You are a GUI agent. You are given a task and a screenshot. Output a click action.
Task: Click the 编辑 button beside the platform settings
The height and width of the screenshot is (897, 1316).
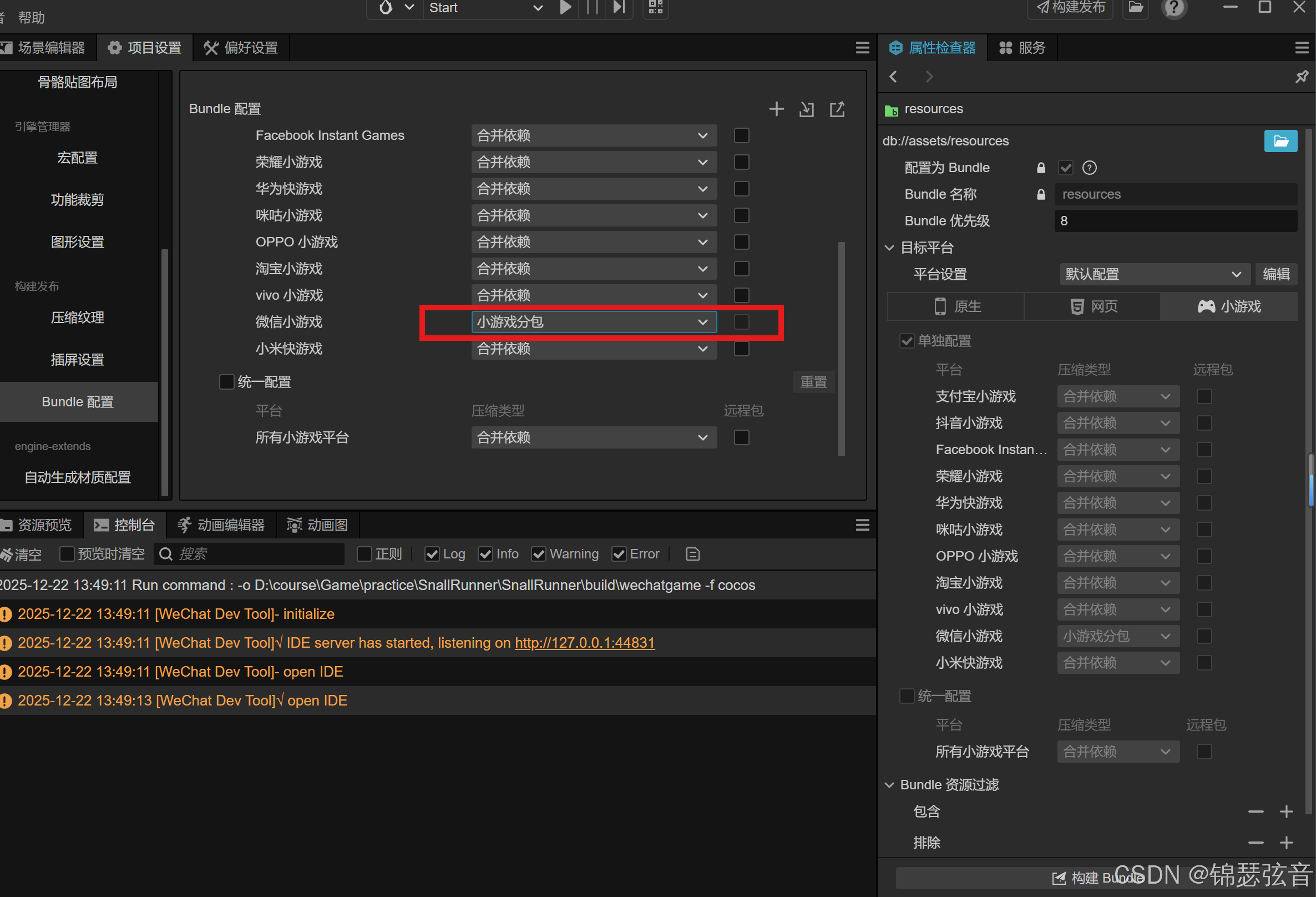pyautogui.click(x=1276, y=274)
